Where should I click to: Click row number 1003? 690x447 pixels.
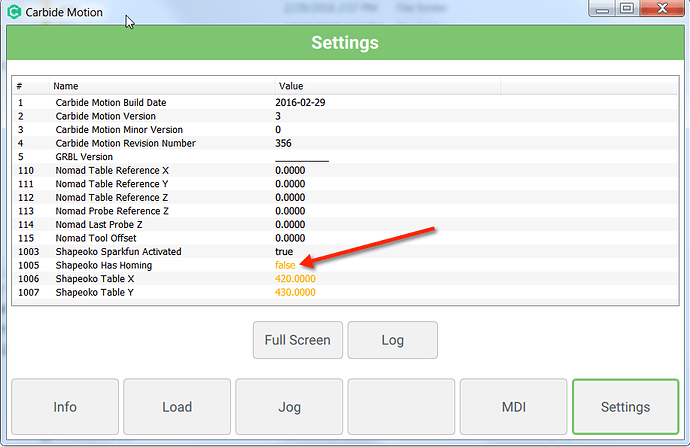[29, 252]
